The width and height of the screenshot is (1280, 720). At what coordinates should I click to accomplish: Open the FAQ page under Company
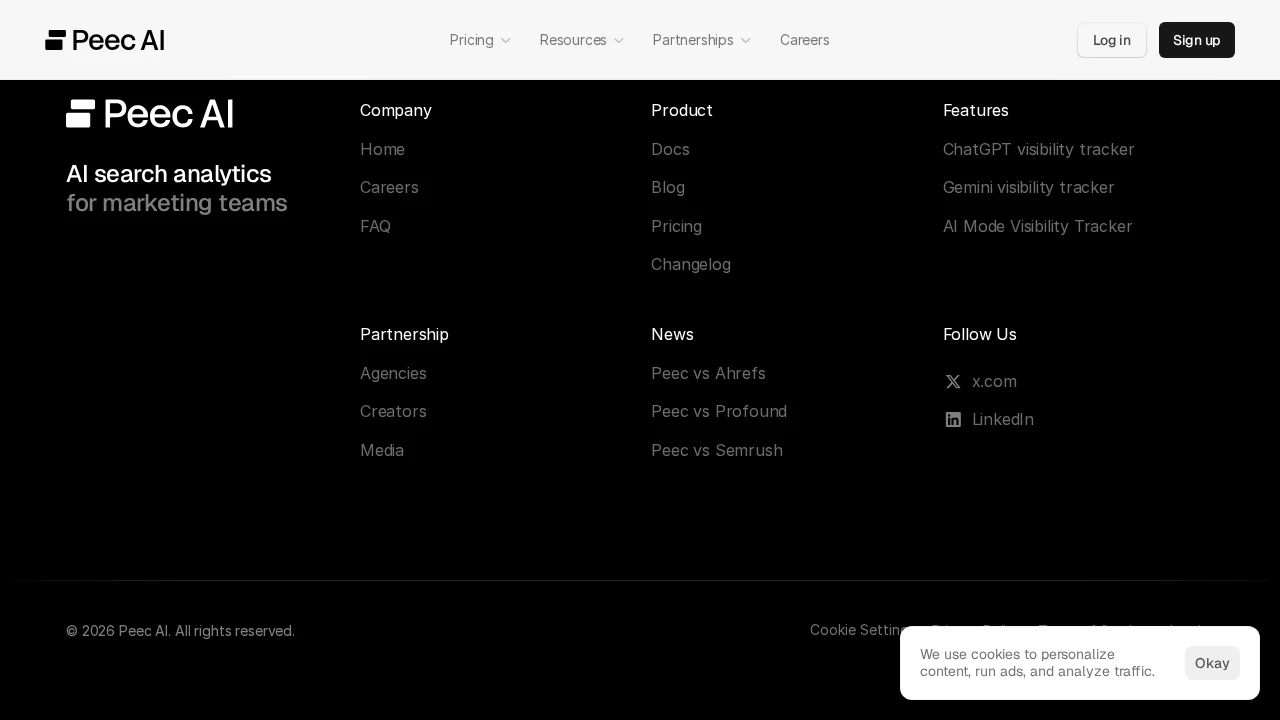coord(375,226)
